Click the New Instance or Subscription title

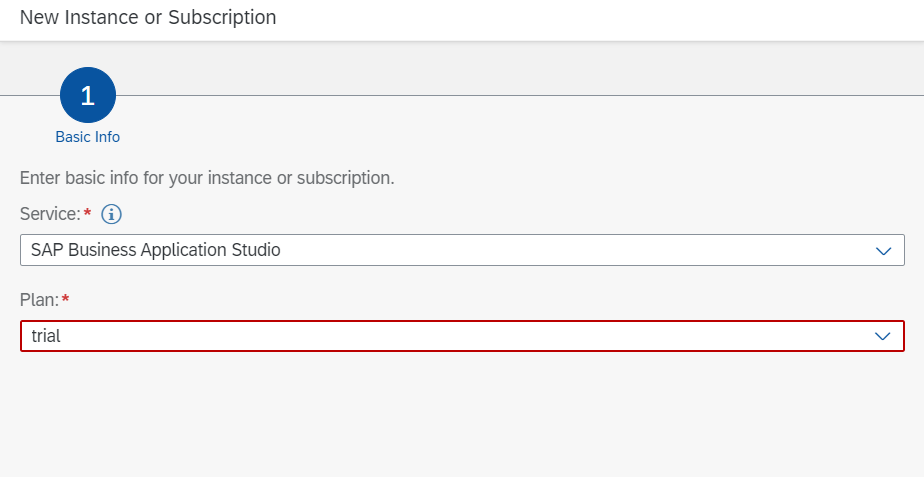(x=148, y=17)
